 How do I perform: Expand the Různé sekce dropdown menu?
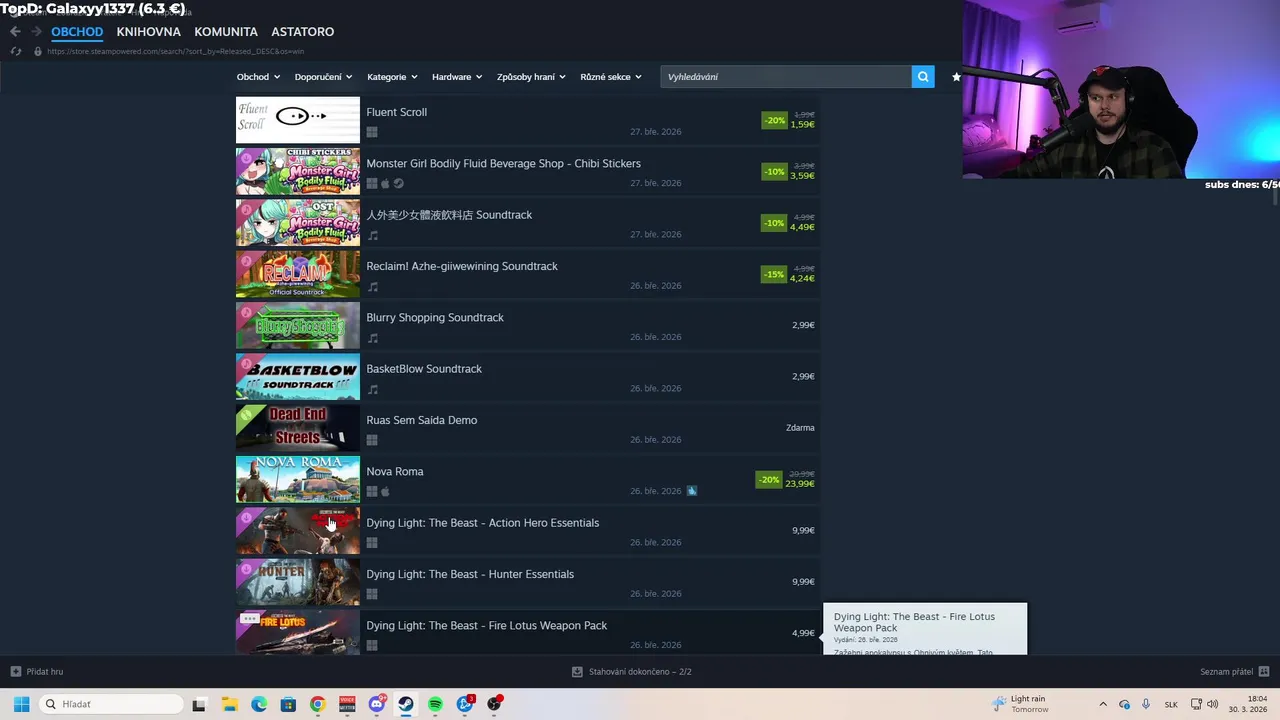610,77
